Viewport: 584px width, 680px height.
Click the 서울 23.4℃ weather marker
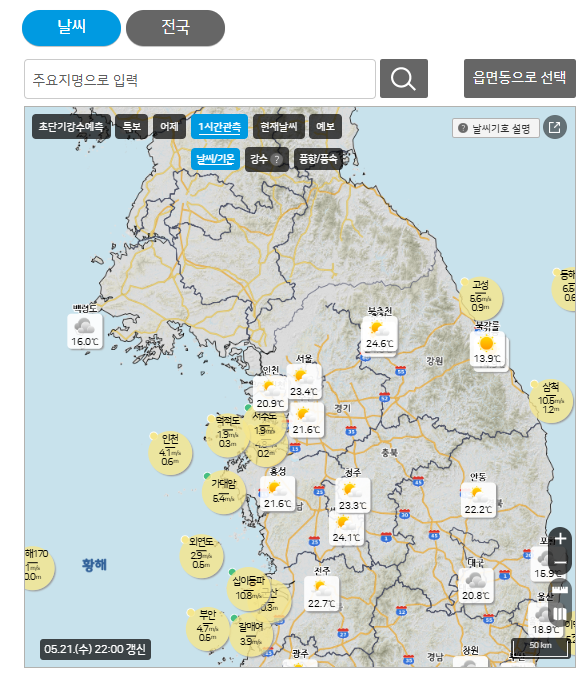tap(304, 382)
